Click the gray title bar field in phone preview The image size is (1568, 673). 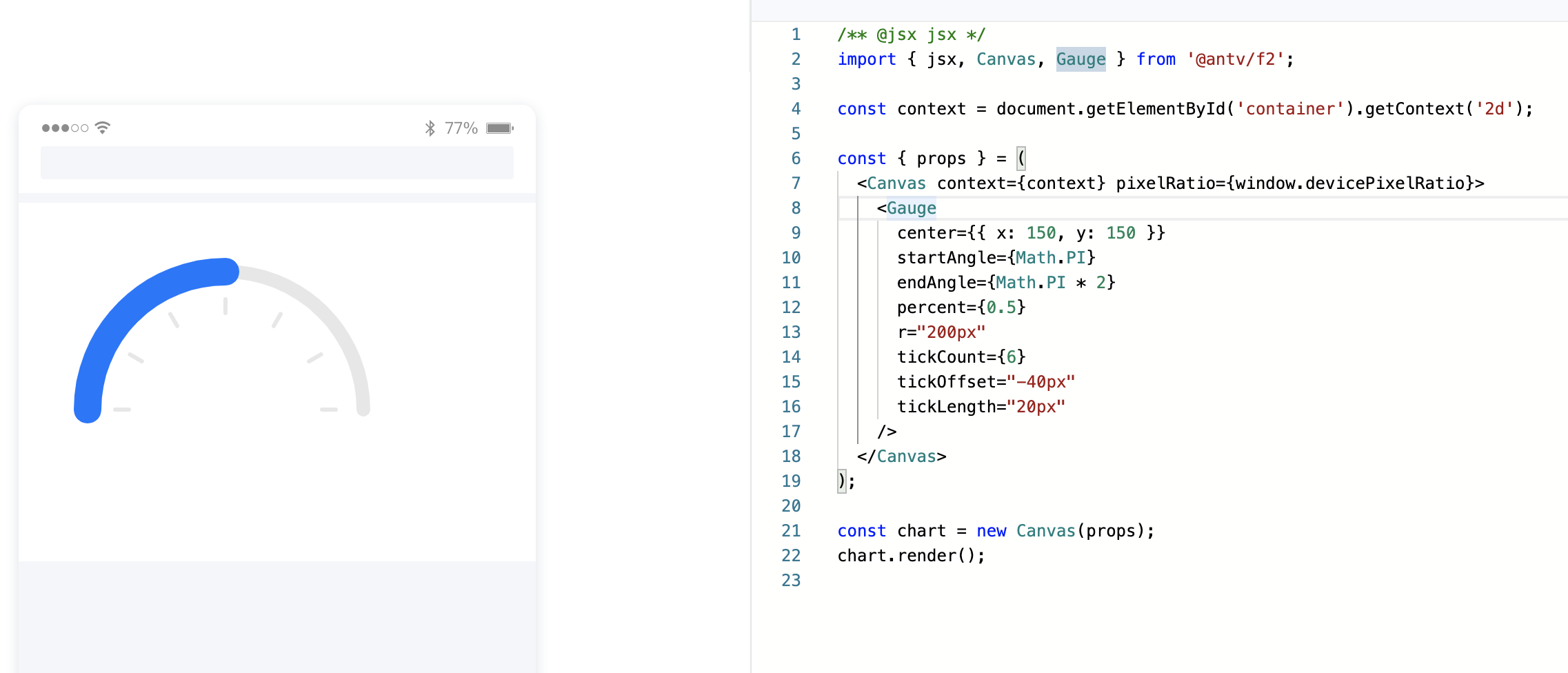click(x=277, y=163)
